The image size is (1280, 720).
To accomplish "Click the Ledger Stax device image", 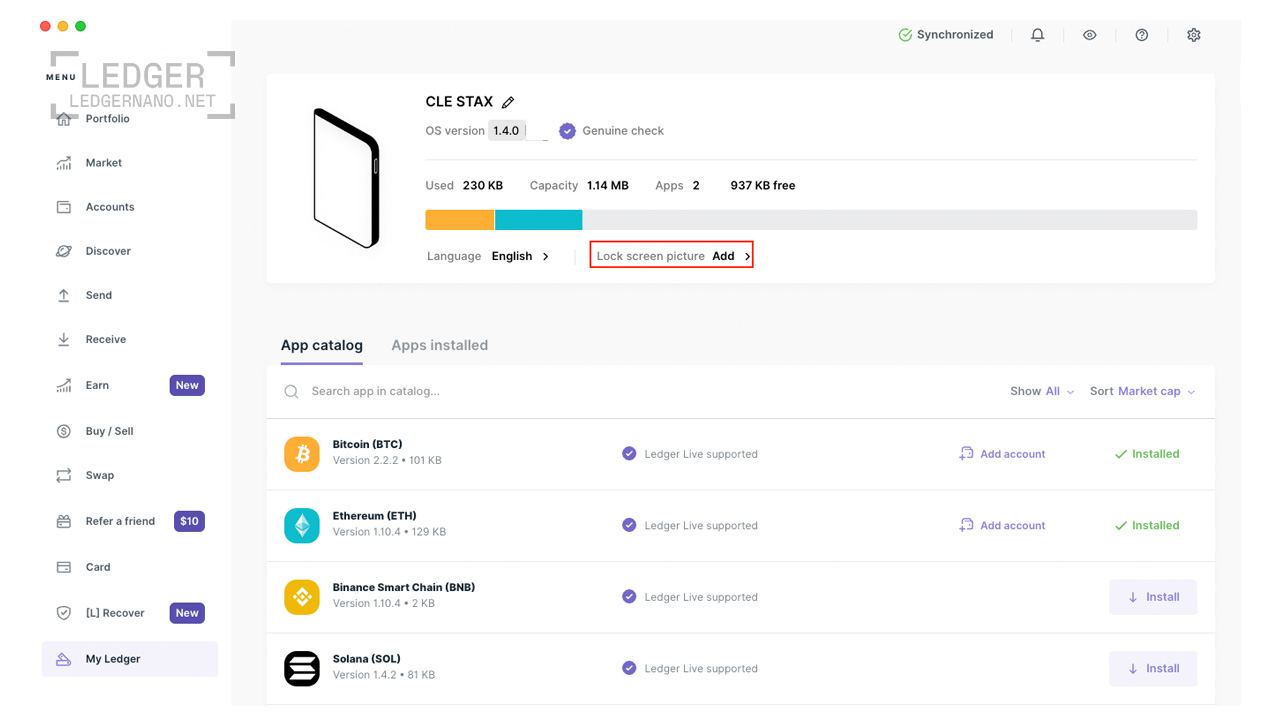I will 346,178.
